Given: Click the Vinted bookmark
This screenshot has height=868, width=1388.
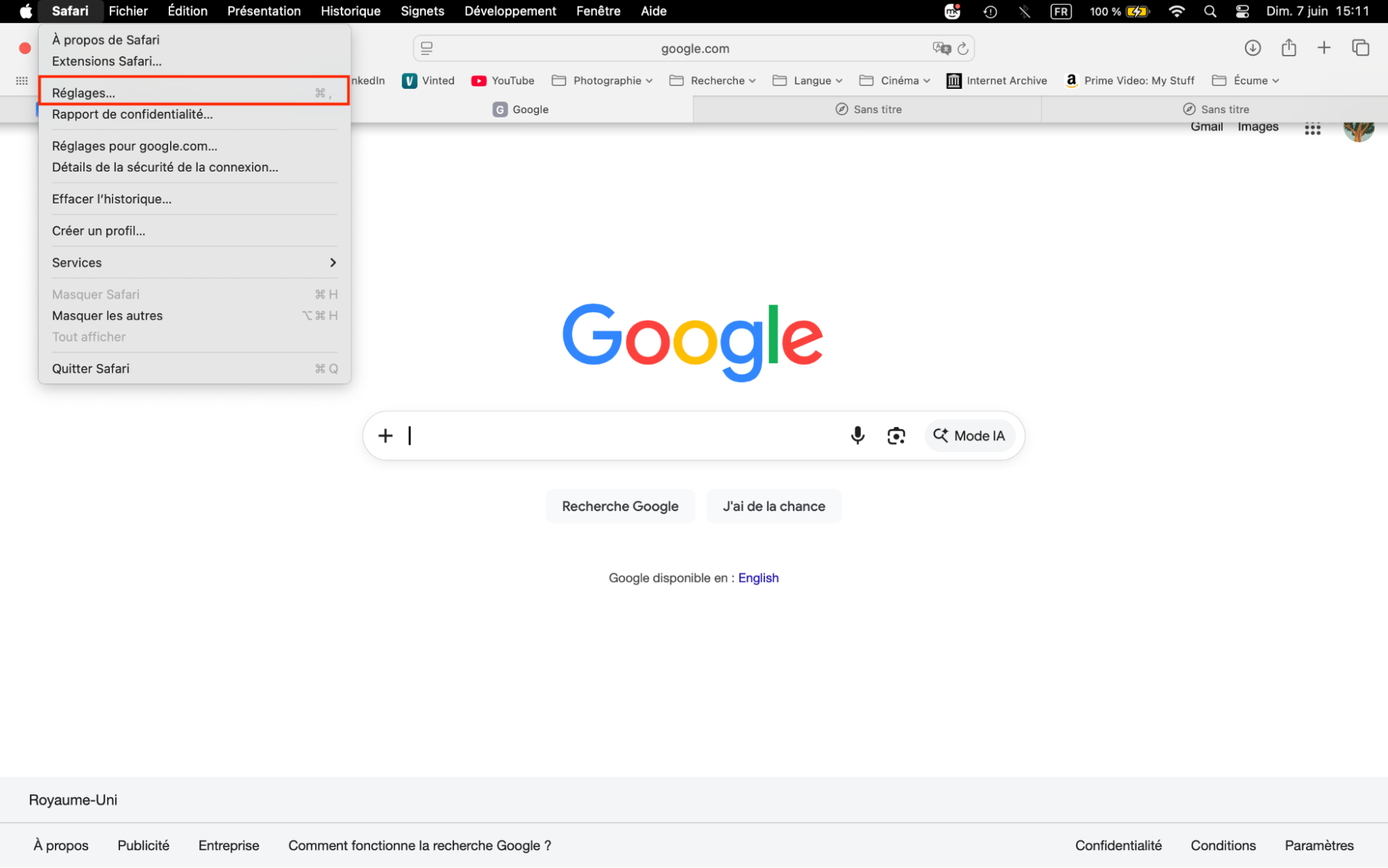Looking at the screenshot, I should [428, 81].
